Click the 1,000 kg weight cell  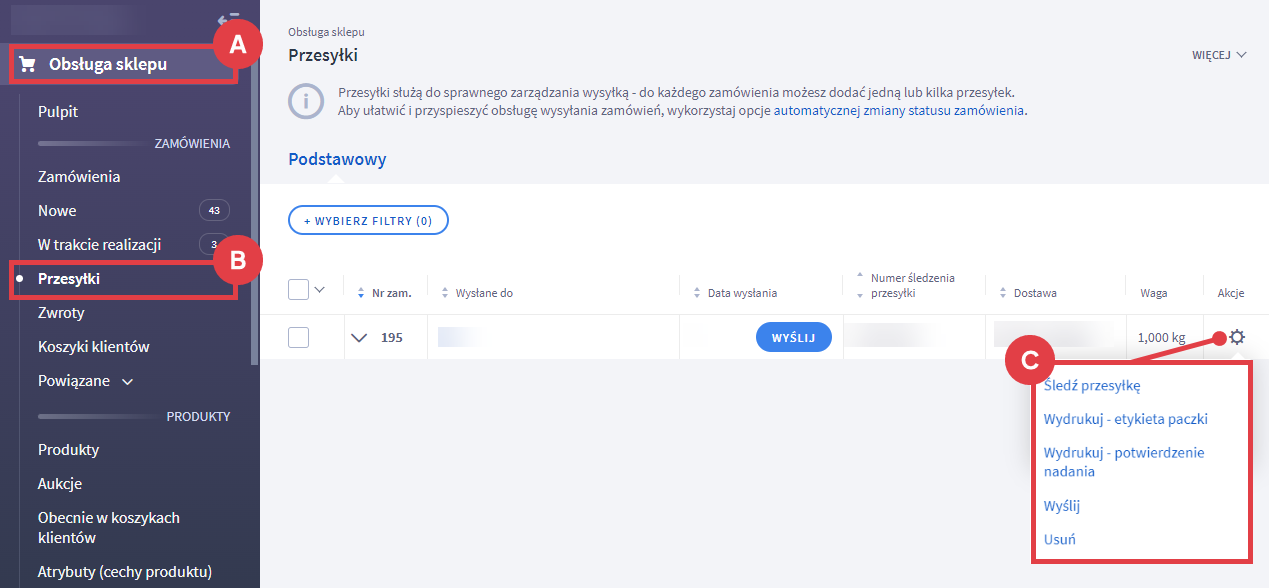click(x=1164, y=338)
